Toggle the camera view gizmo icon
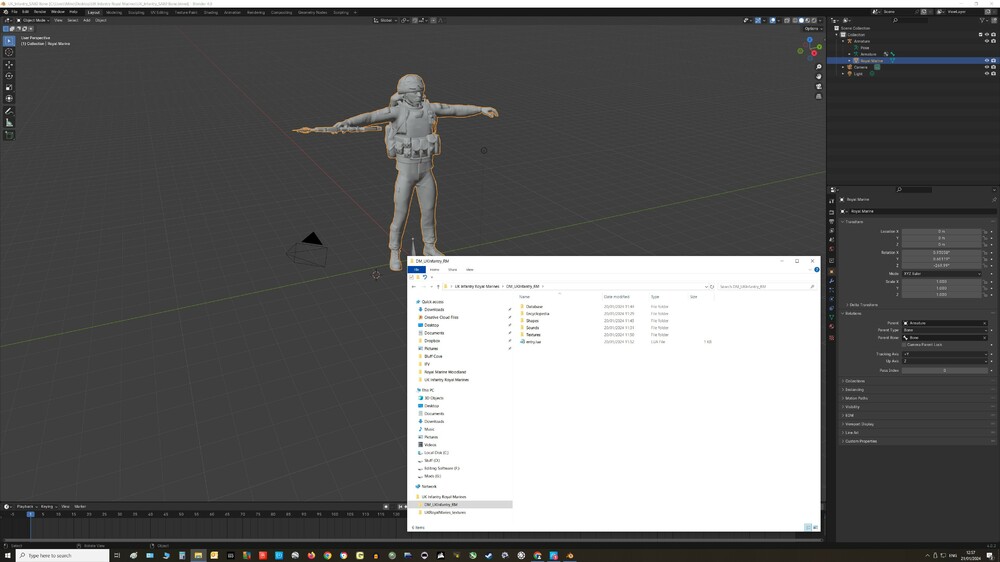This screenshot has width=1000, height=562. [818, 85]
